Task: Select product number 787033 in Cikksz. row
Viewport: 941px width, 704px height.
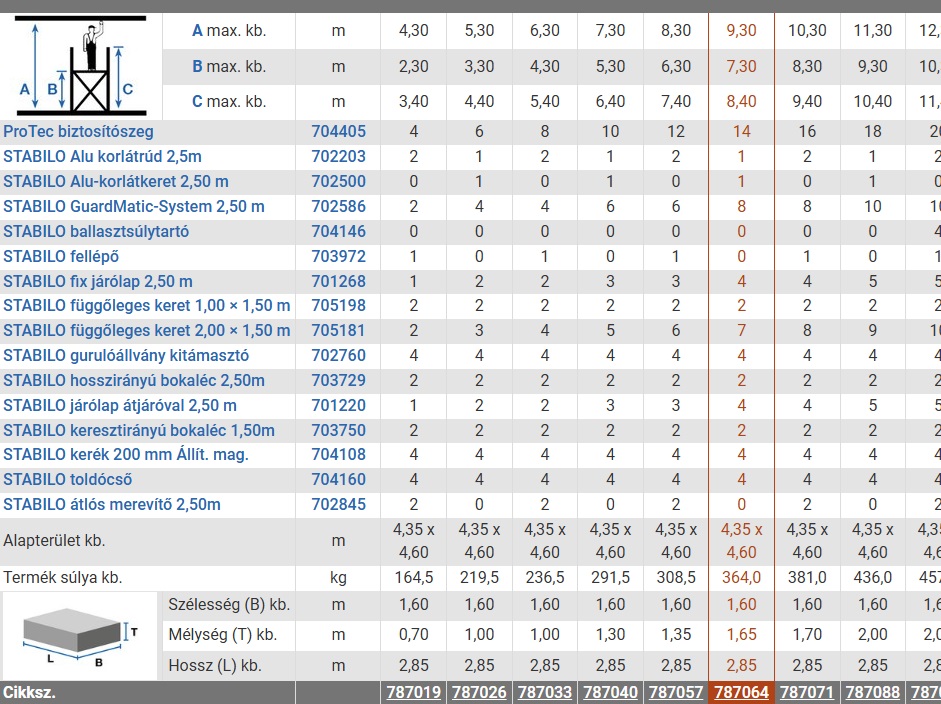Action: tap(545, 693)
